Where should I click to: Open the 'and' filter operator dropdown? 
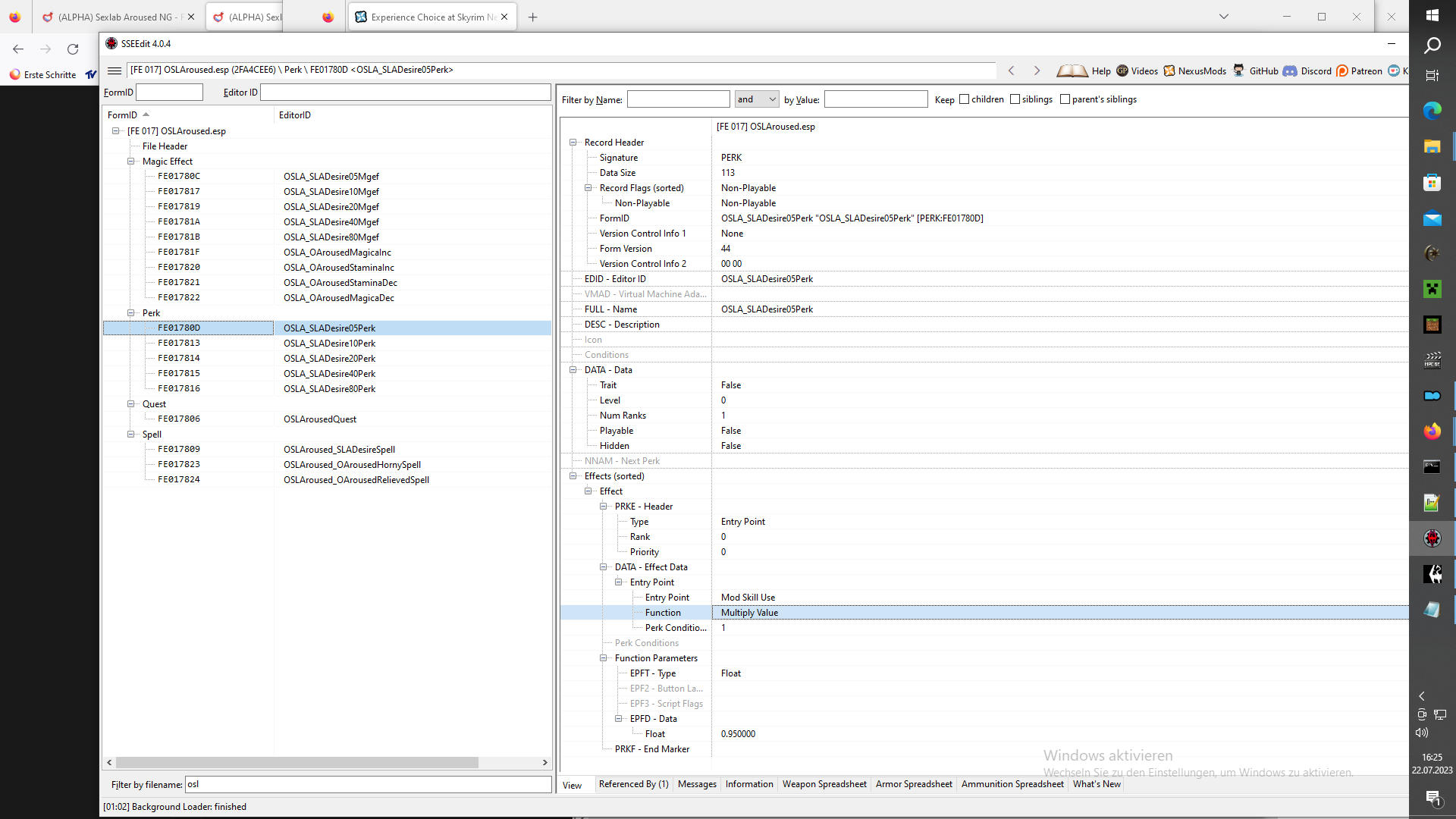click(757, 99)
